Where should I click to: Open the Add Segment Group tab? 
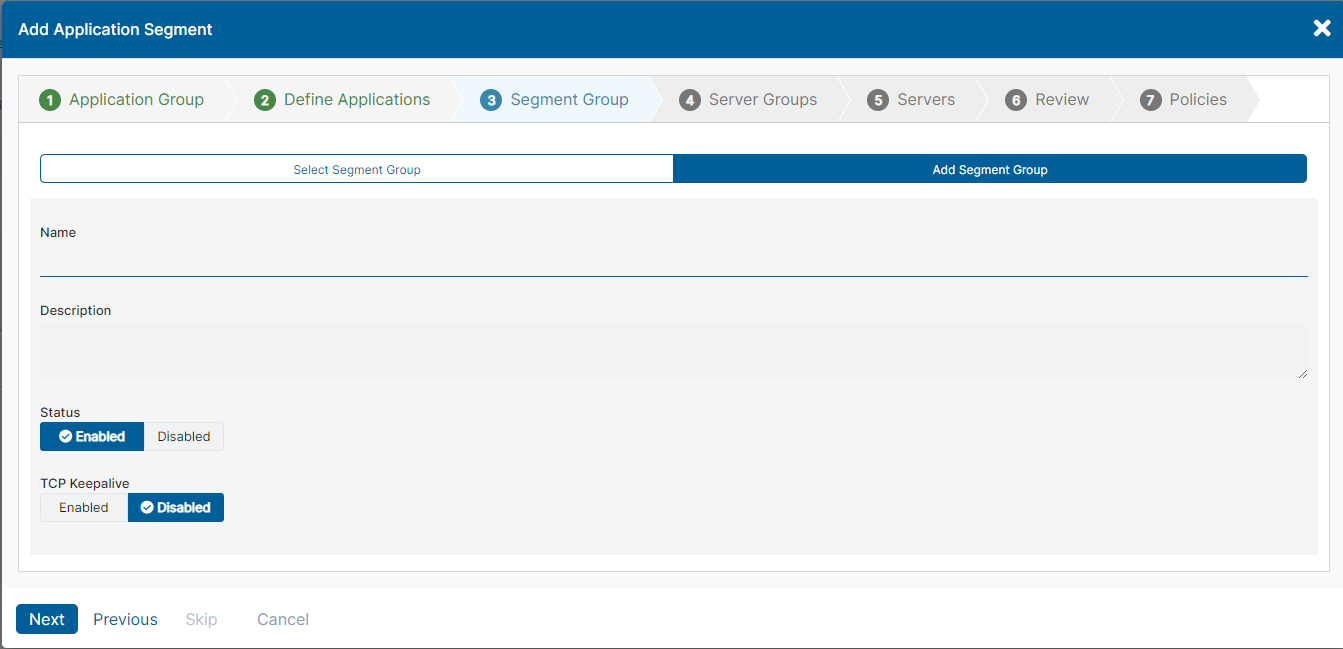click(x=989, y=168)
